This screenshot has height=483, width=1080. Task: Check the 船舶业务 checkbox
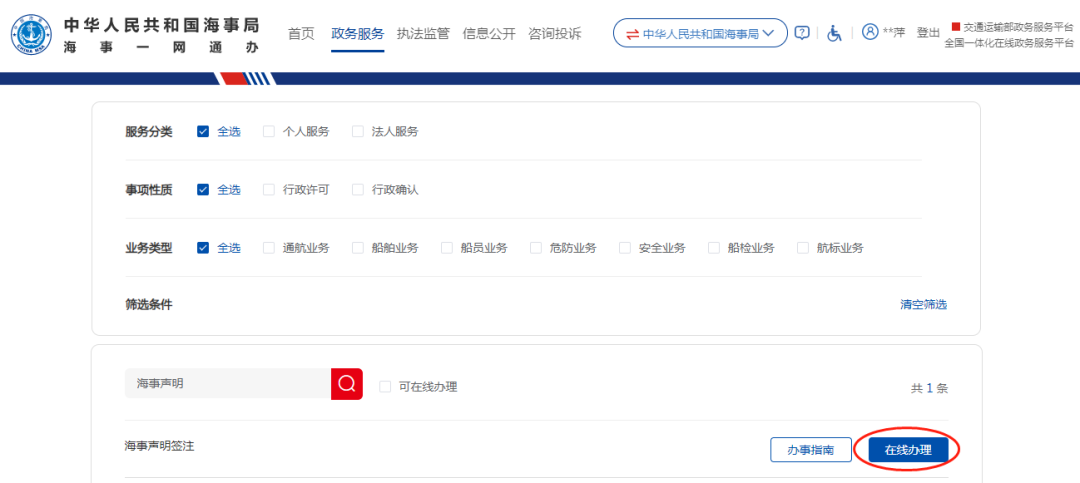point(358,248)
